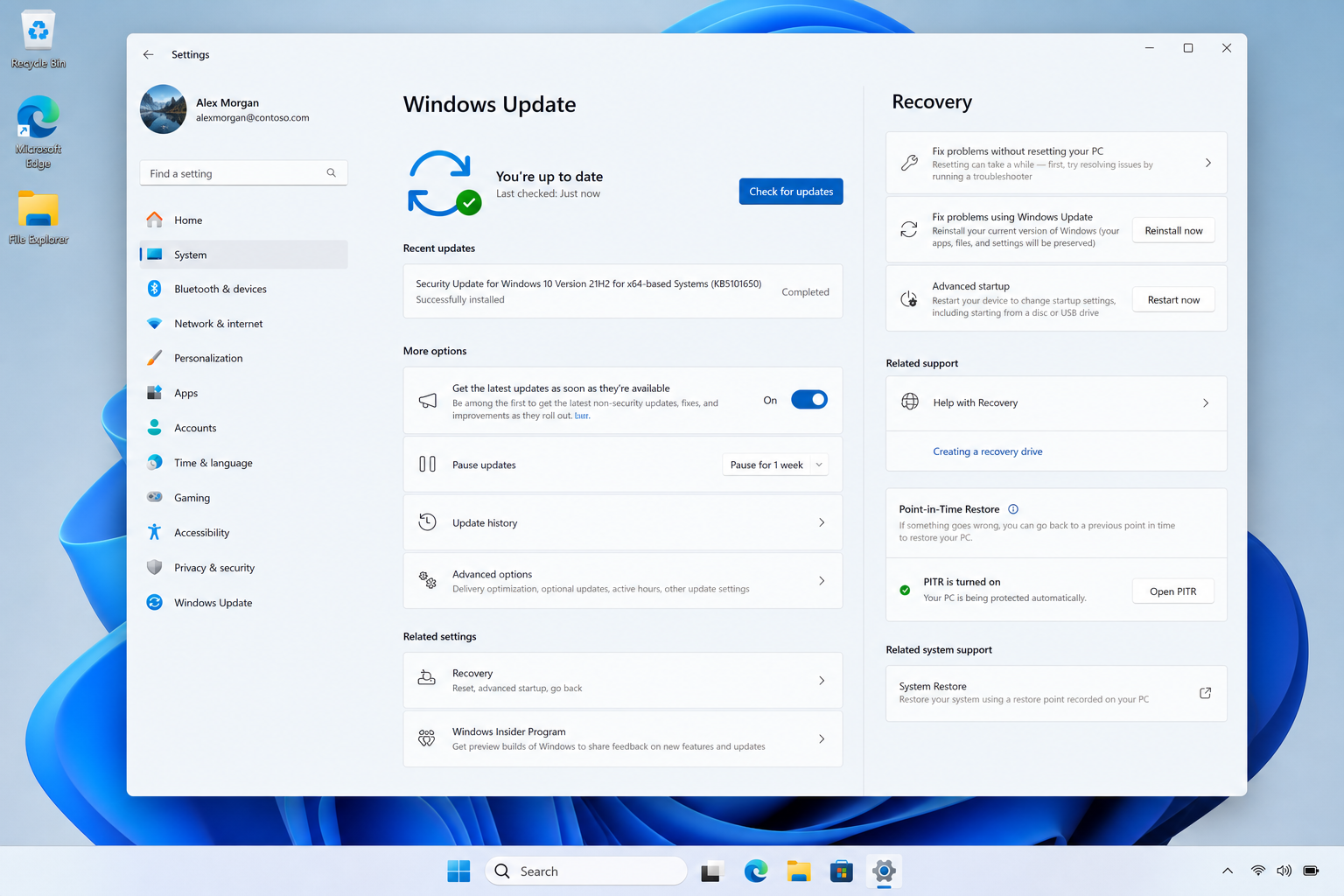The height and width of the screenshot is (896, 1344).
Task: Click the pause icon beside Pause updates
Action: 428,465
